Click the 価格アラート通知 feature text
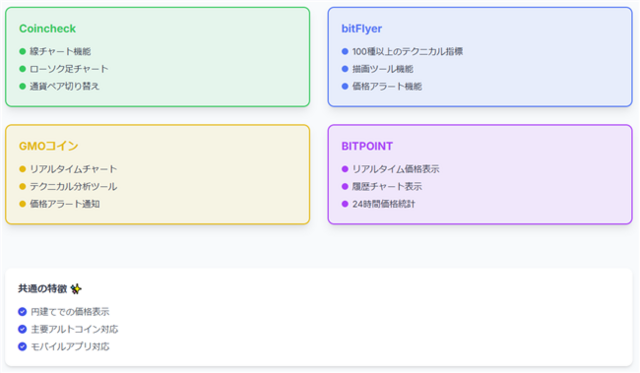The width and height of the screenshot is (640, 373). click(64, 204)
